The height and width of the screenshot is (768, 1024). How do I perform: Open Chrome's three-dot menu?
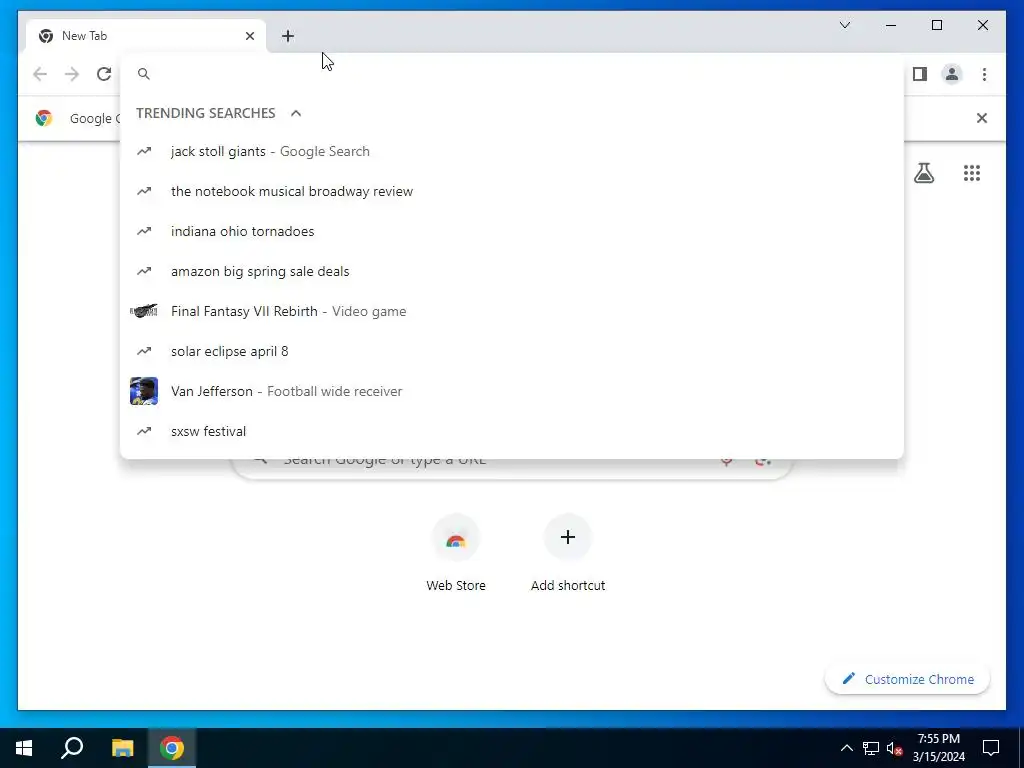coord(984,74)
